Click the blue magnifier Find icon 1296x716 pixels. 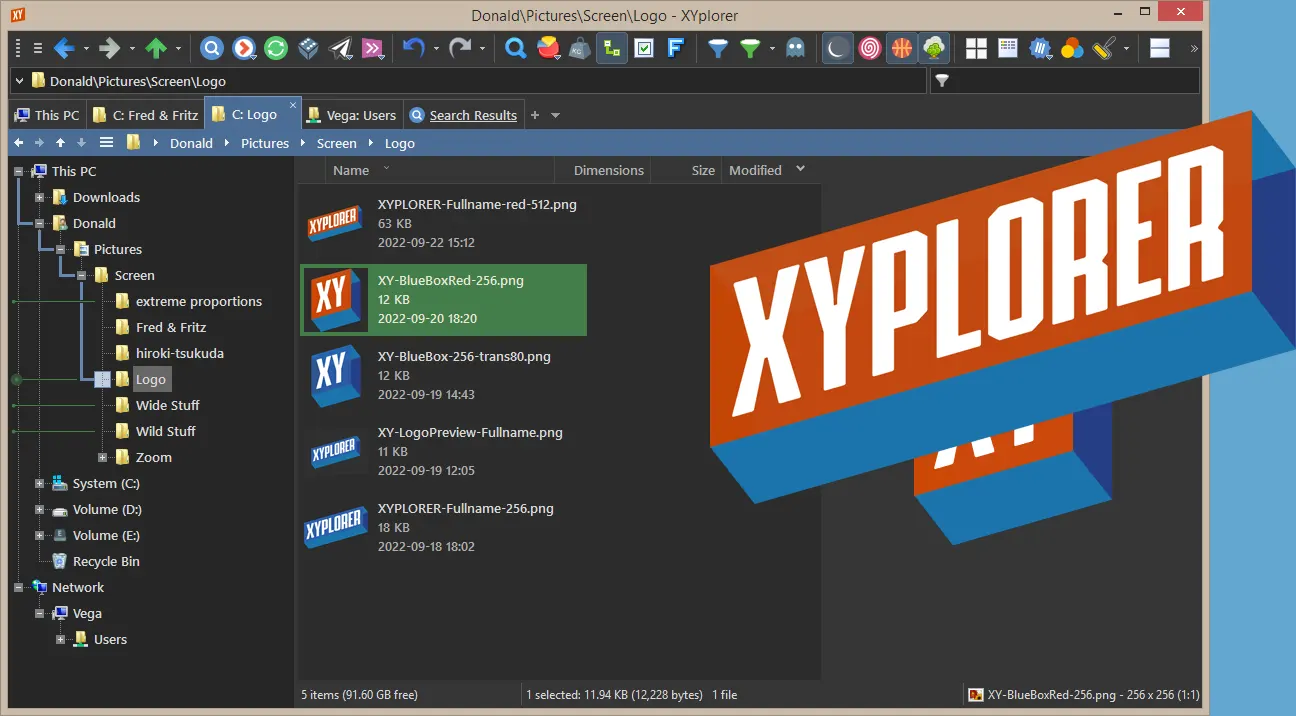click(x=212, y=48)
